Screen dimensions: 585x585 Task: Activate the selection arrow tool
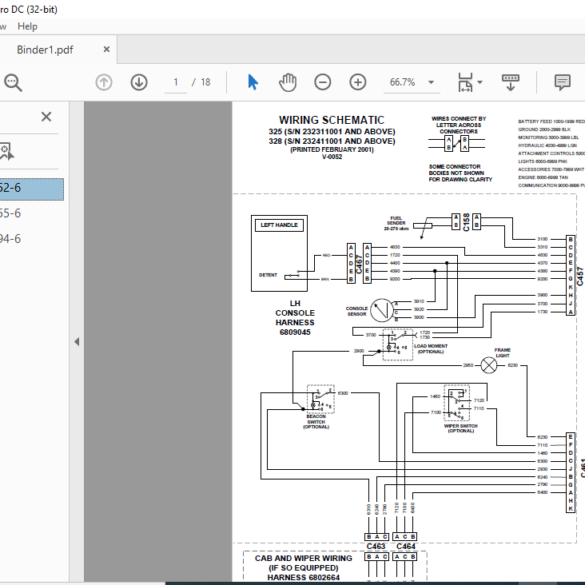point(253,82)
